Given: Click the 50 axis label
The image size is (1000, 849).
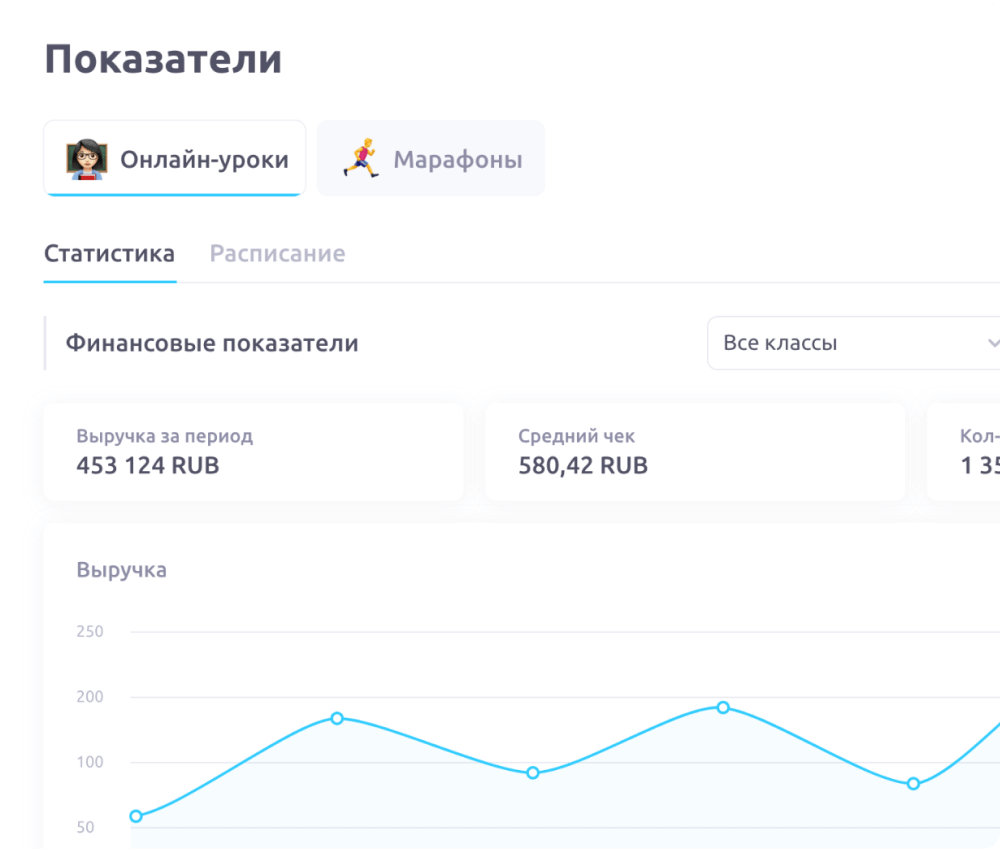Looking at the screenshot, I should click(85, 827).
